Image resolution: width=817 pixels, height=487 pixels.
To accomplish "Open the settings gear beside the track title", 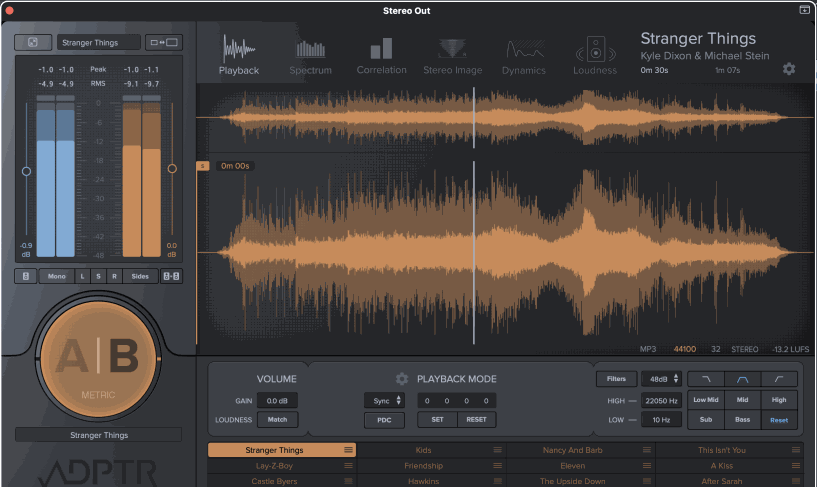I will [789, 69].
